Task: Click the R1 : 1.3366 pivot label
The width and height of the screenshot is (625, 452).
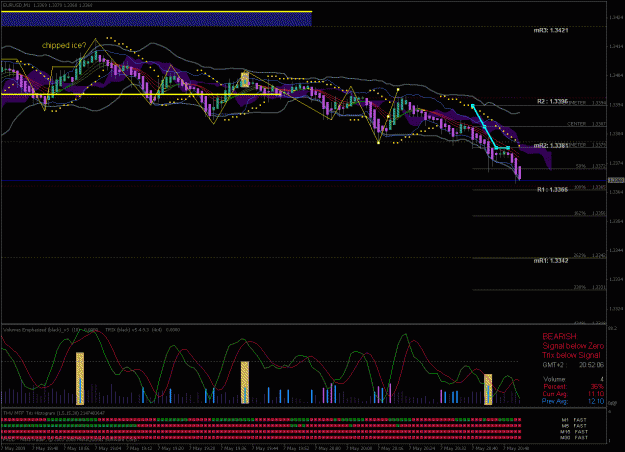Action: [552, 189]
